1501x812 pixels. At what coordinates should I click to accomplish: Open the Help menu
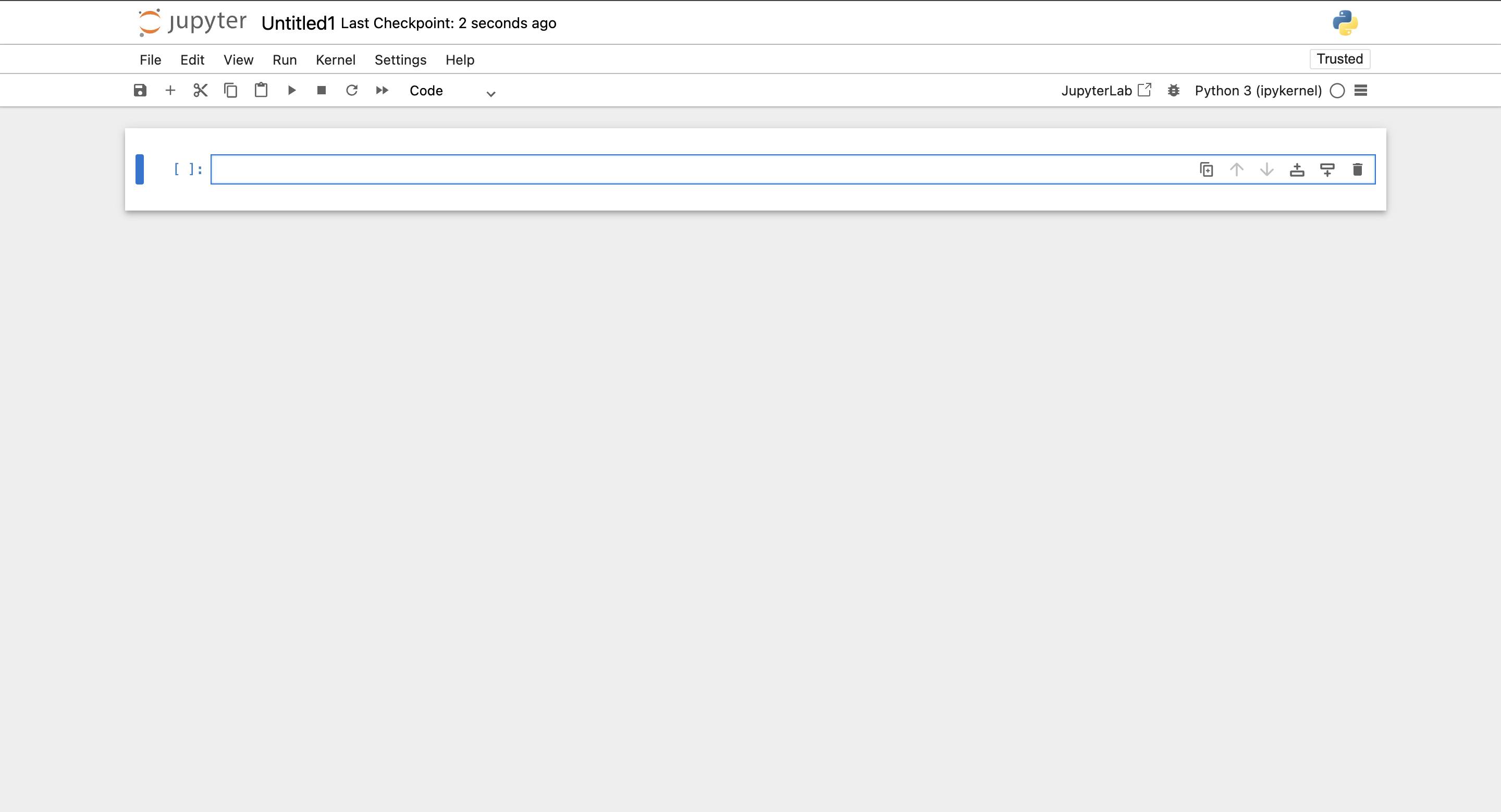460,59
